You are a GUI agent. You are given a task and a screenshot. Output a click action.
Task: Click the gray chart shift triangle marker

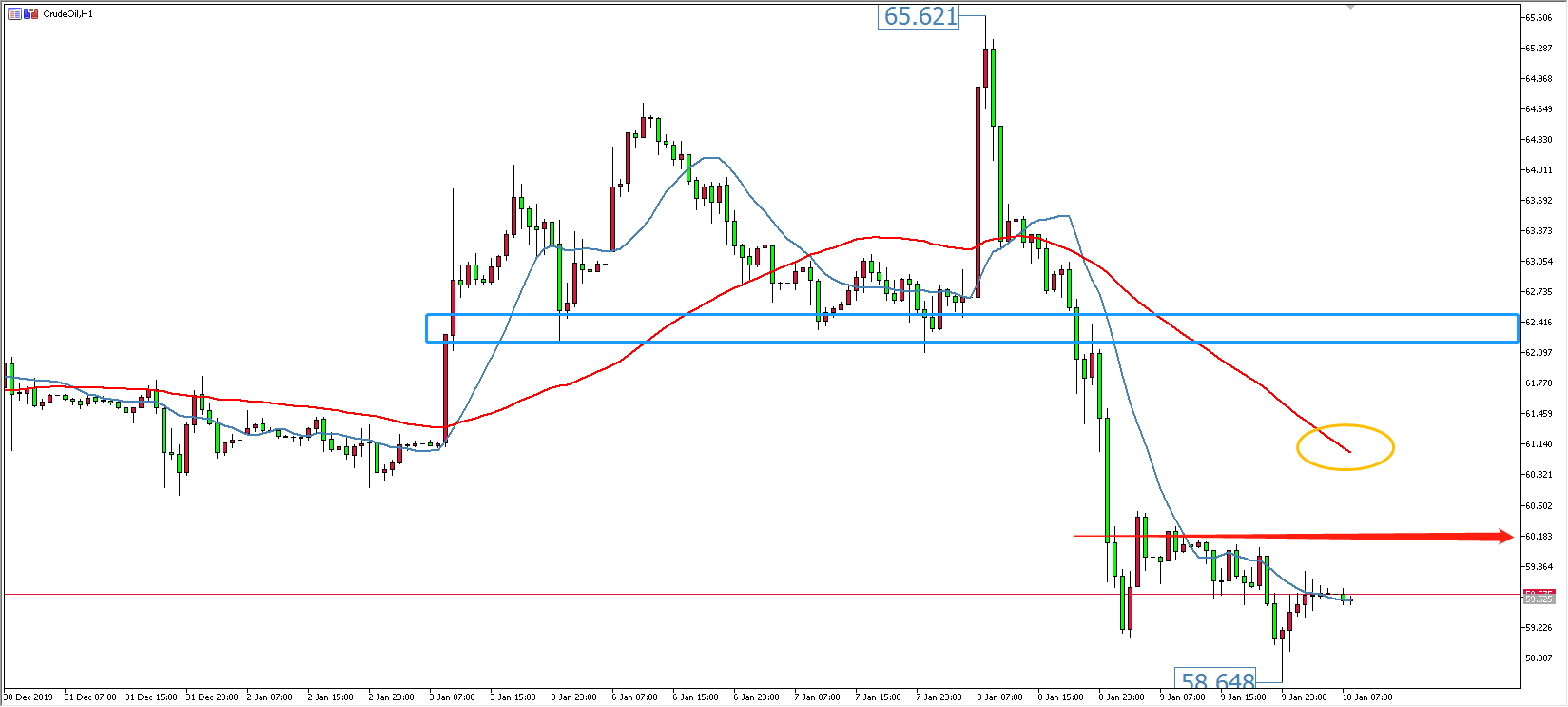coord(1349,7)
